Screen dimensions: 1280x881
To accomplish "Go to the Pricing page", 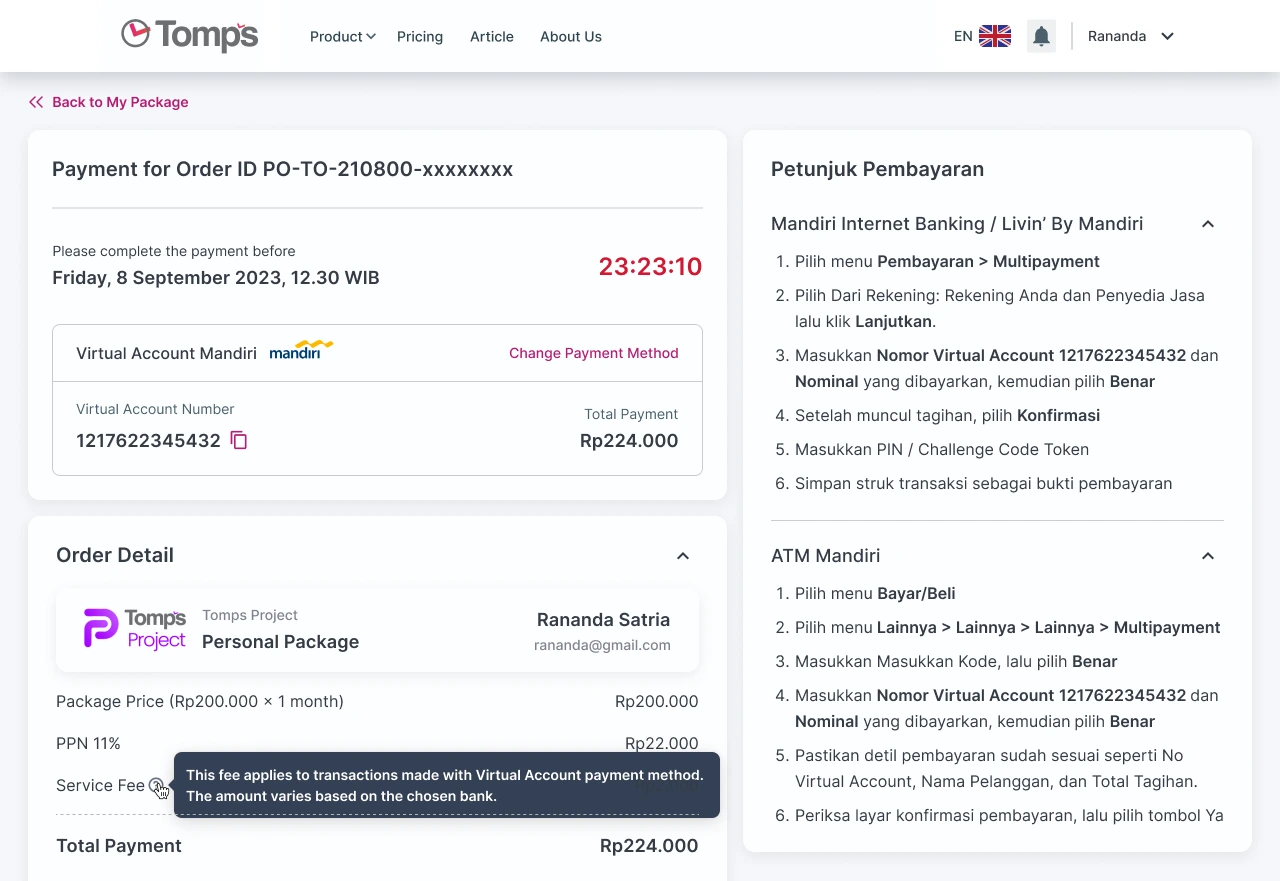I will pos(420,36).
